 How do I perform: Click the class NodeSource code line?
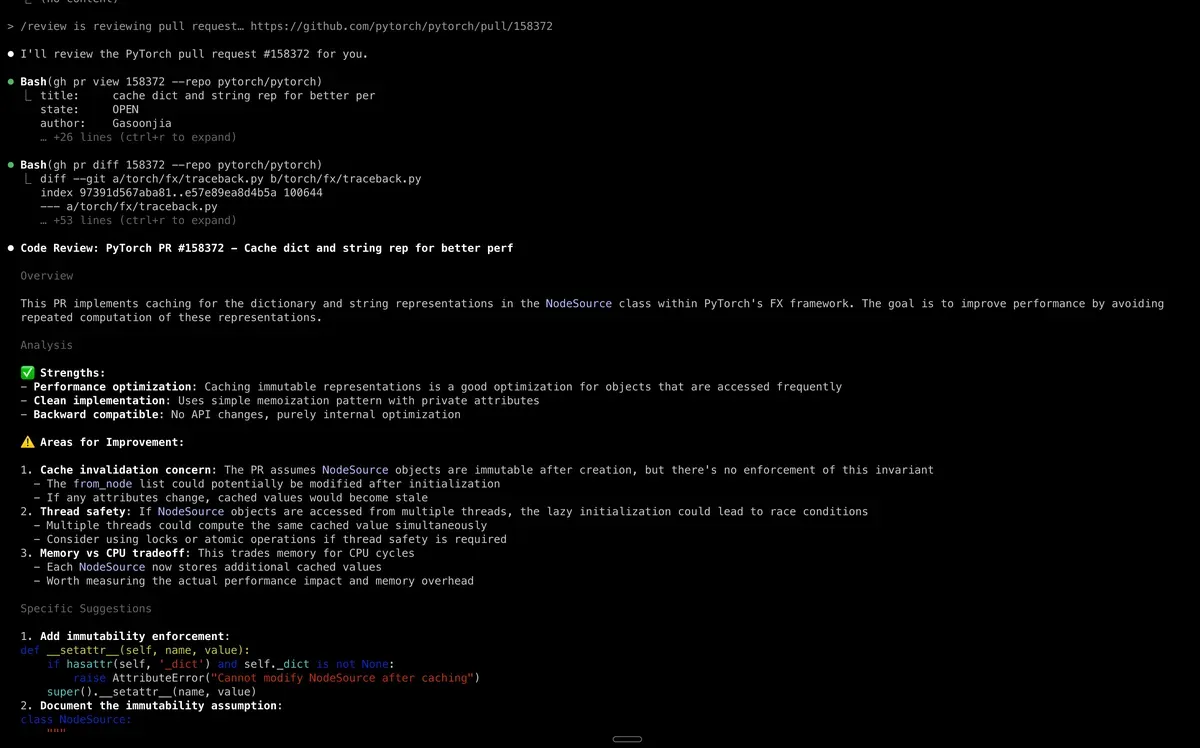(76, 719)
